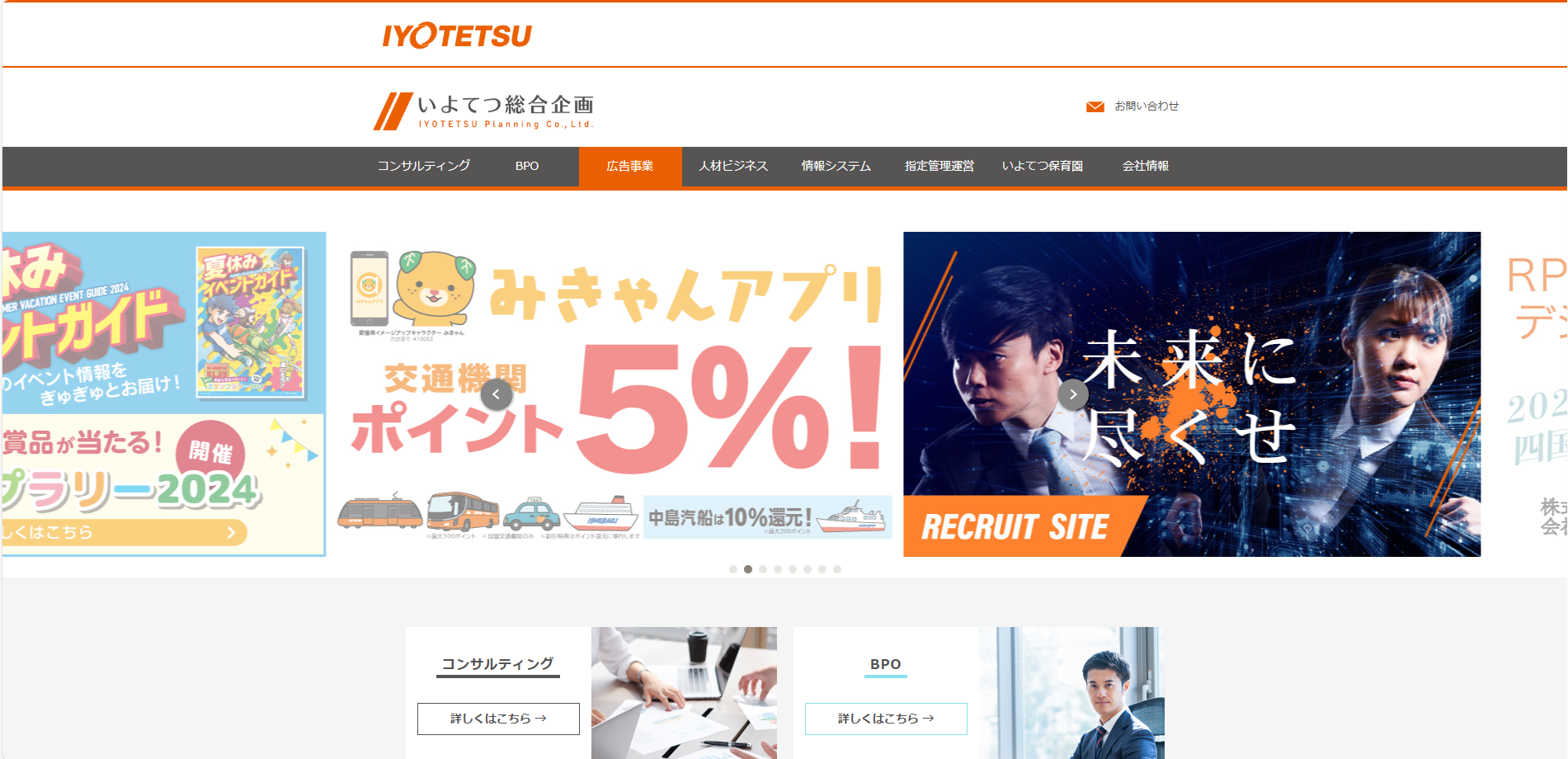
Task: Open the BPO navigation menu item
Action: point(527,166)
